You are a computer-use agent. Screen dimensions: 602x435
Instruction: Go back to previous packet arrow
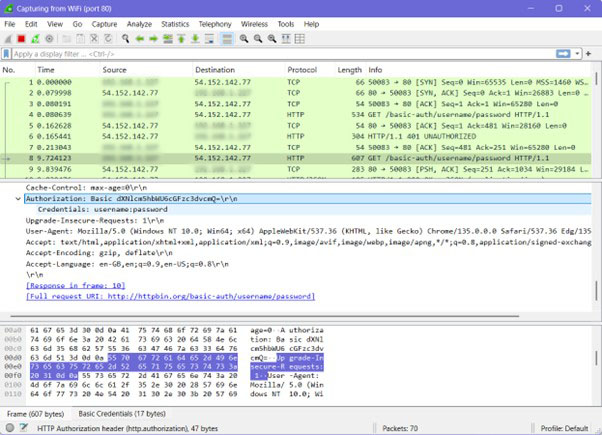pos(140,38)
